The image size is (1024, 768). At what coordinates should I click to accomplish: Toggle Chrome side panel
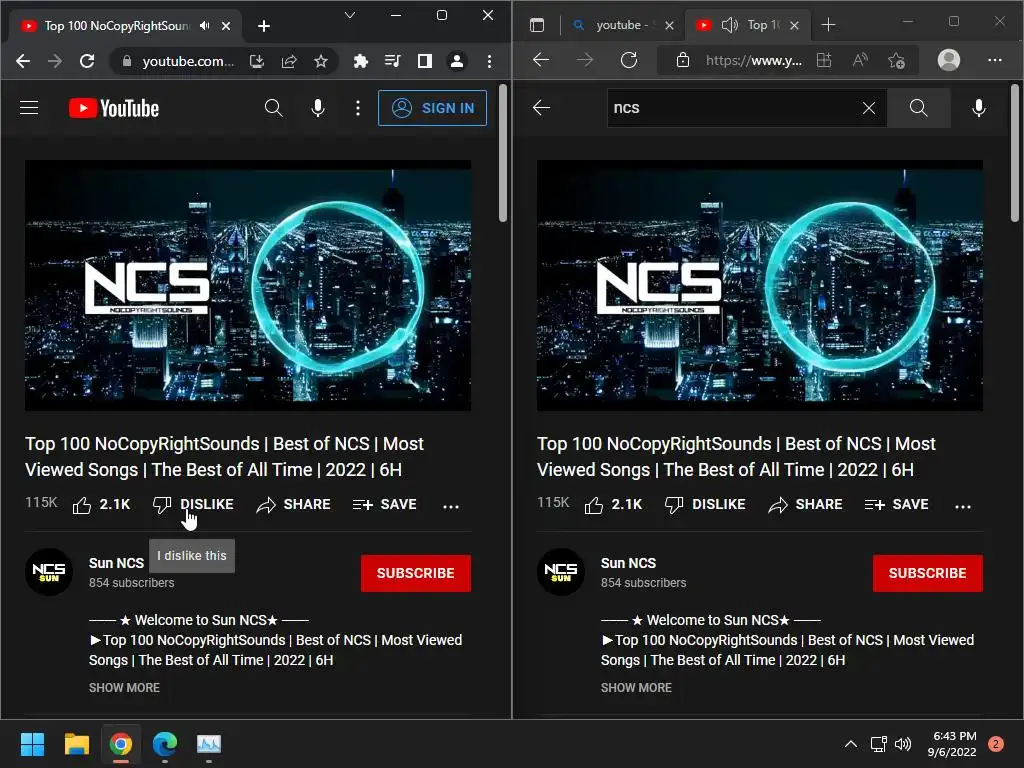pyautogui.click(x=424, y=61)
